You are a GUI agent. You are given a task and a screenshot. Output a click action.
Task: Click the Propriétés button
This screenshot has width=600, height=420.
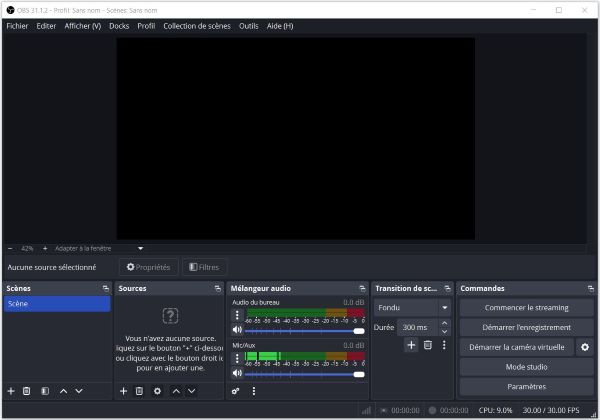pos(148,267)
